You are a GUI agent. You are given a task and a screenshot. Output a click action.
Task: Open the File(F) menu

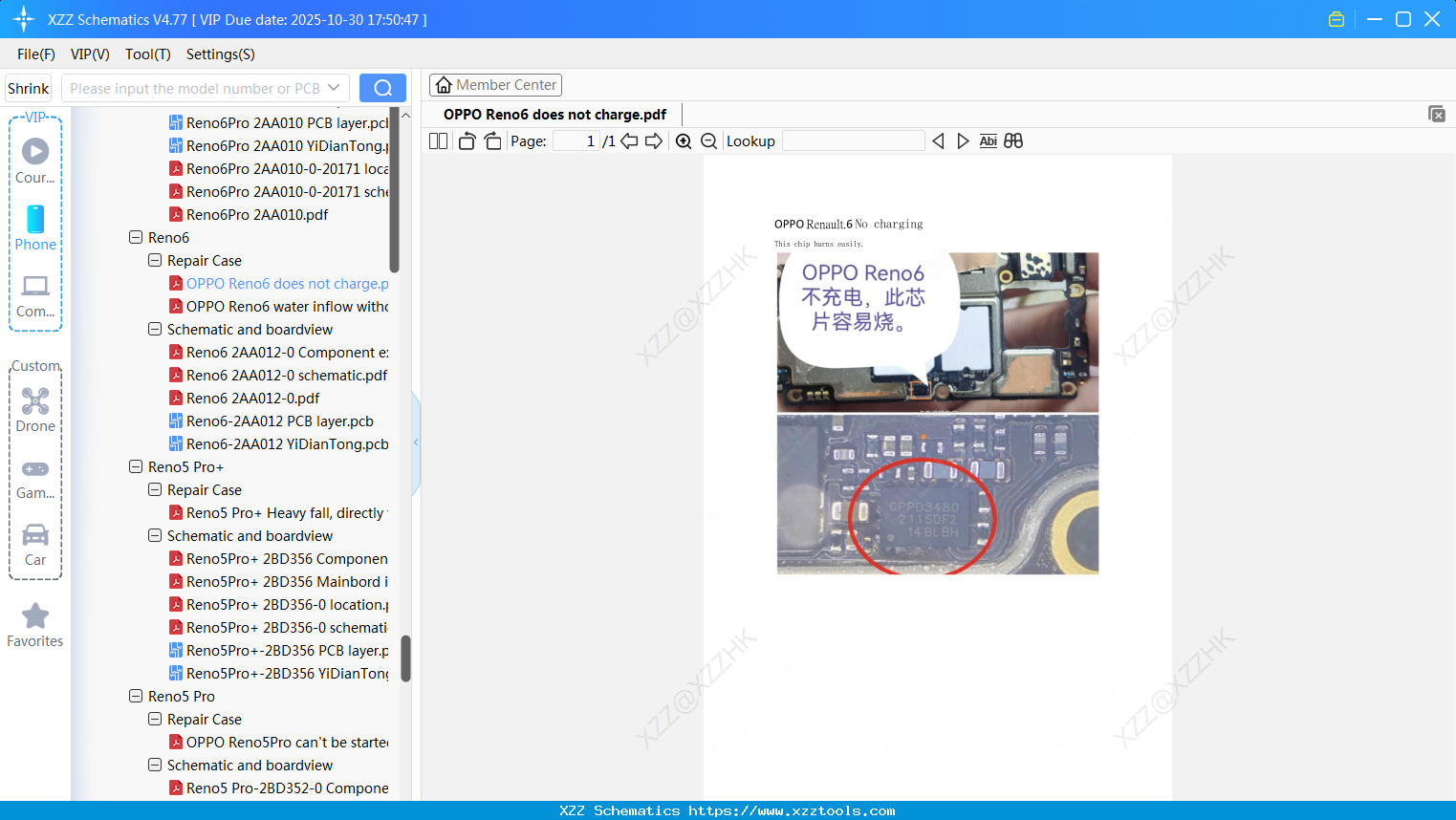click(36, 54)
